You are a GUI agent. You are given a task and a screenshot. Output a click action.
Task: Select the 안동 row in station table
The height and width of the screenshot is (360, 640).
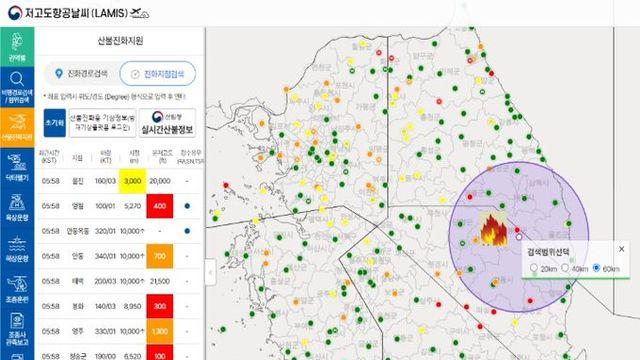(x=120, y=256)
